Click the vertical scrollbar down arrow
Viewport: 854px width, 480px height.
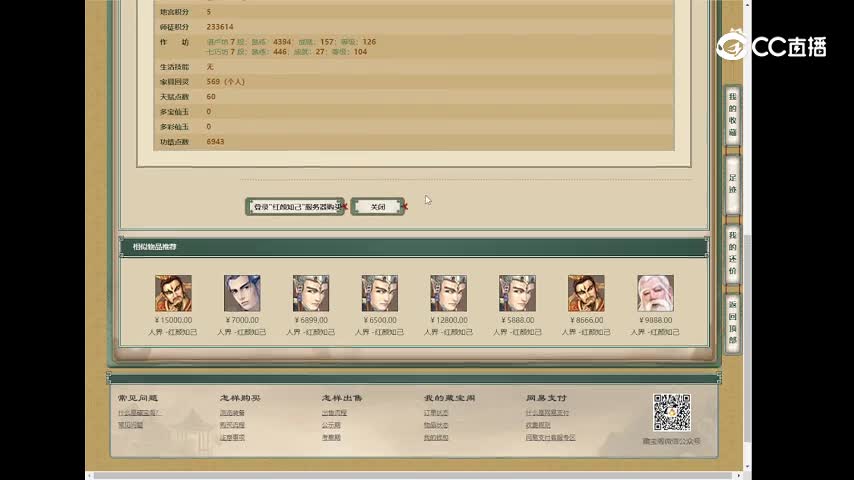[747, 467]
